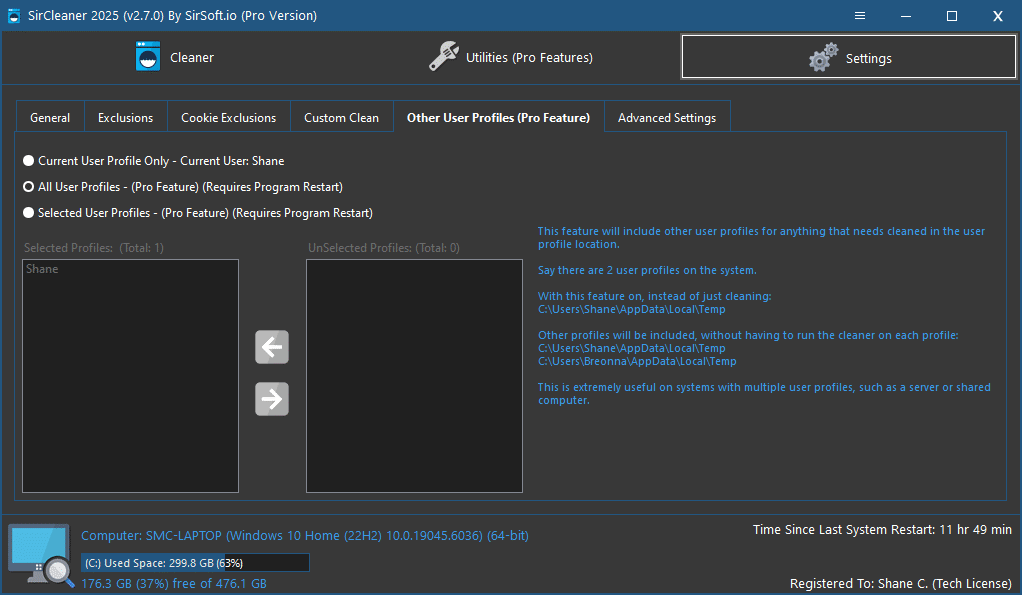
Task: Click the 176.3 GB free text
Action: [173, 583]
